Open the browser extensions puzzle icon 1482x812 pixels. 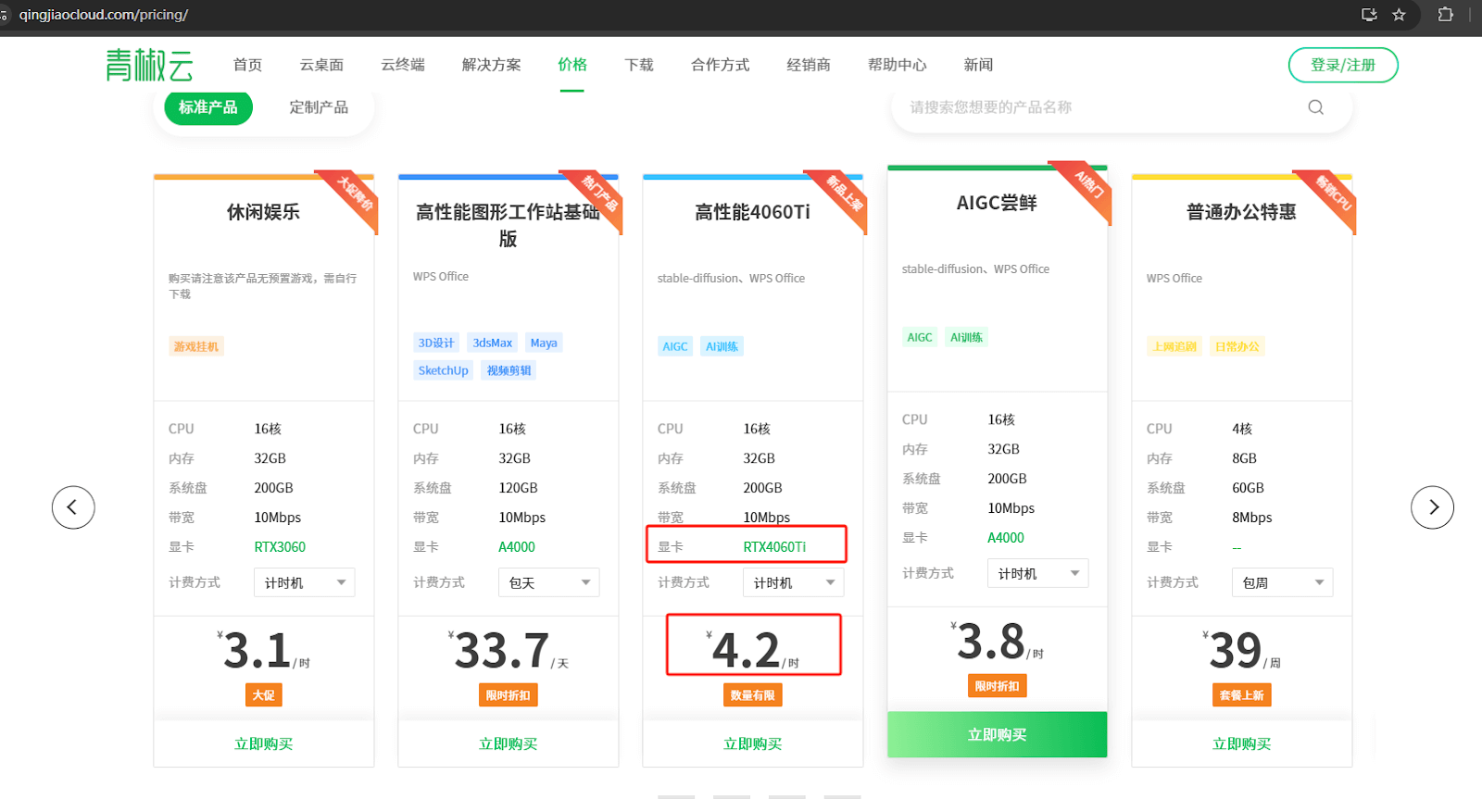click(x=1445, y=15)
